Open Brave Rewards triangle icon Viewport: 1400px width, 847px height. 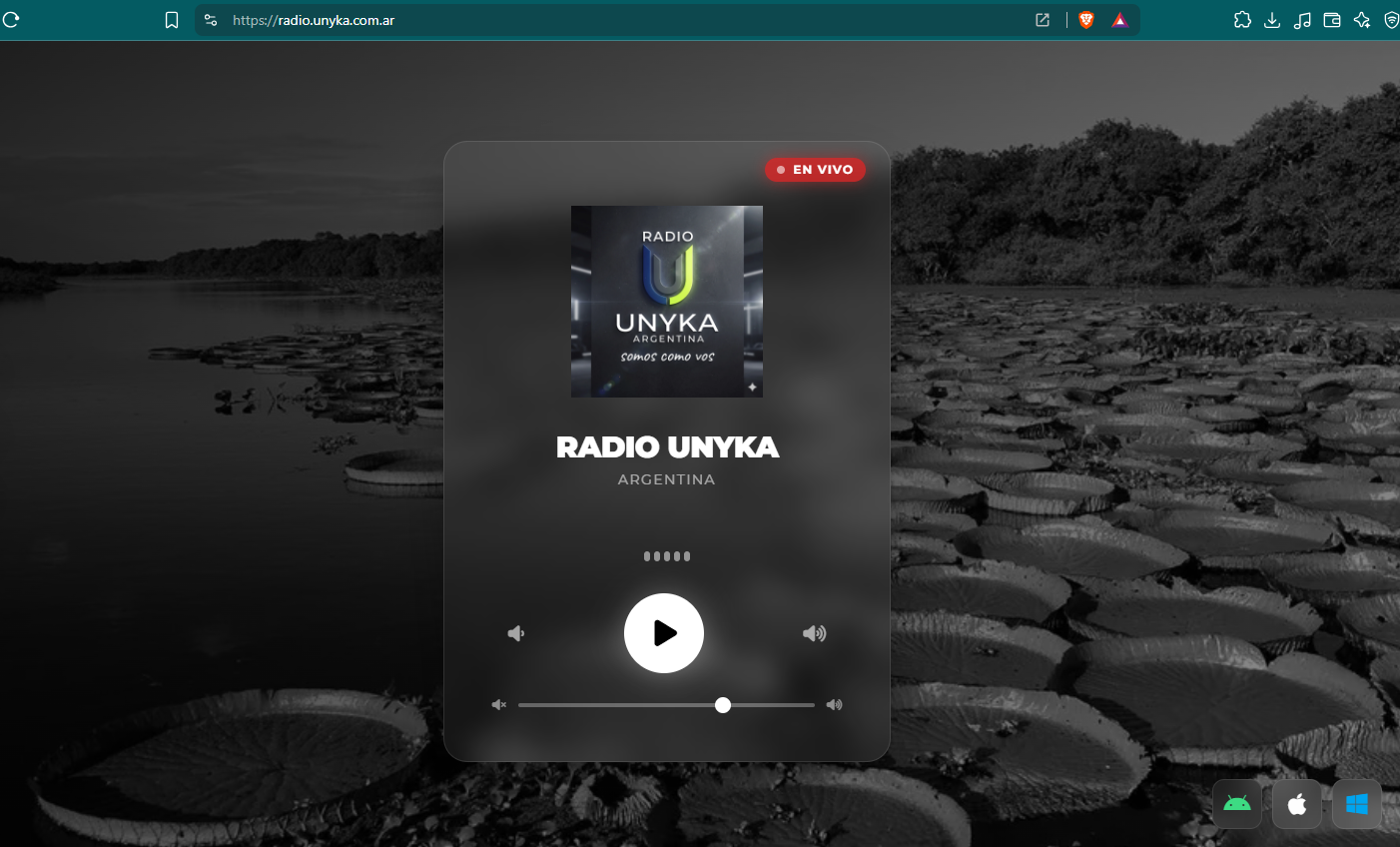1119,20
